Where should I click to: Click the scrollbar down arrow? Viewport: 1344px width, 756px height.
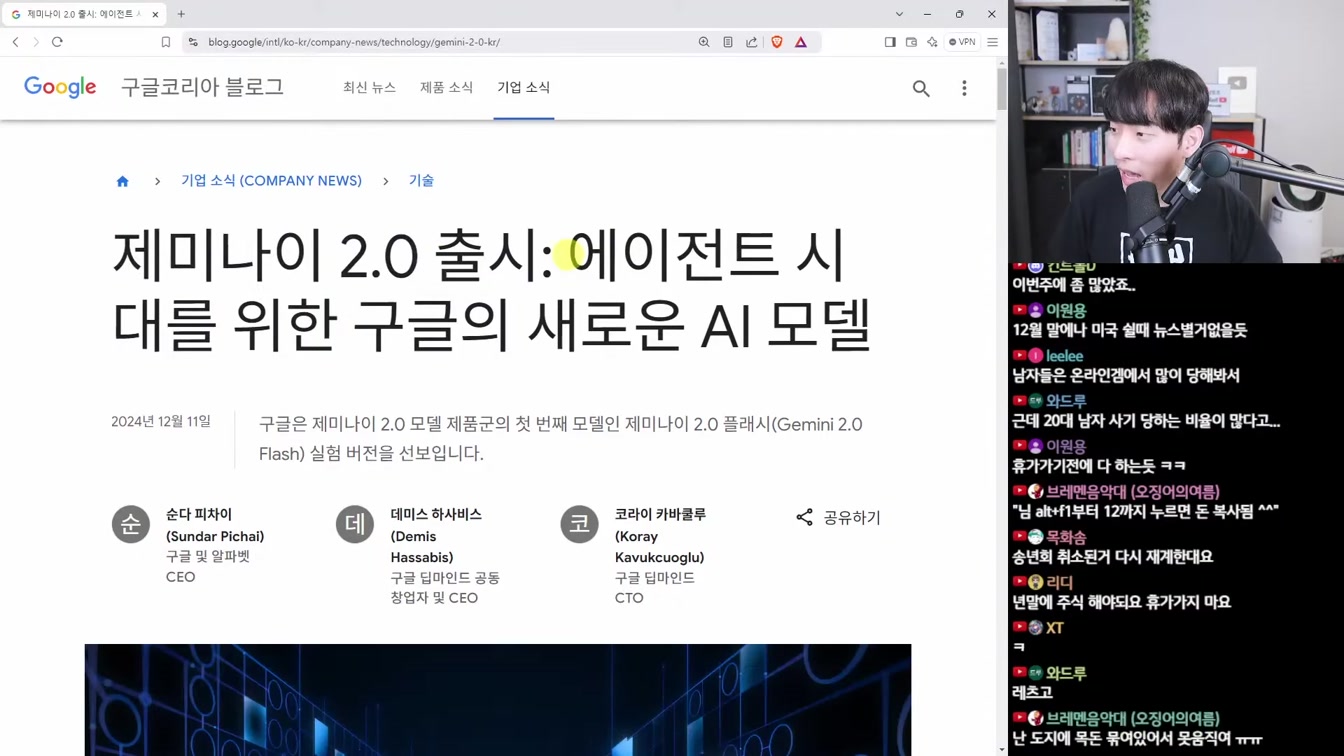1002,749
